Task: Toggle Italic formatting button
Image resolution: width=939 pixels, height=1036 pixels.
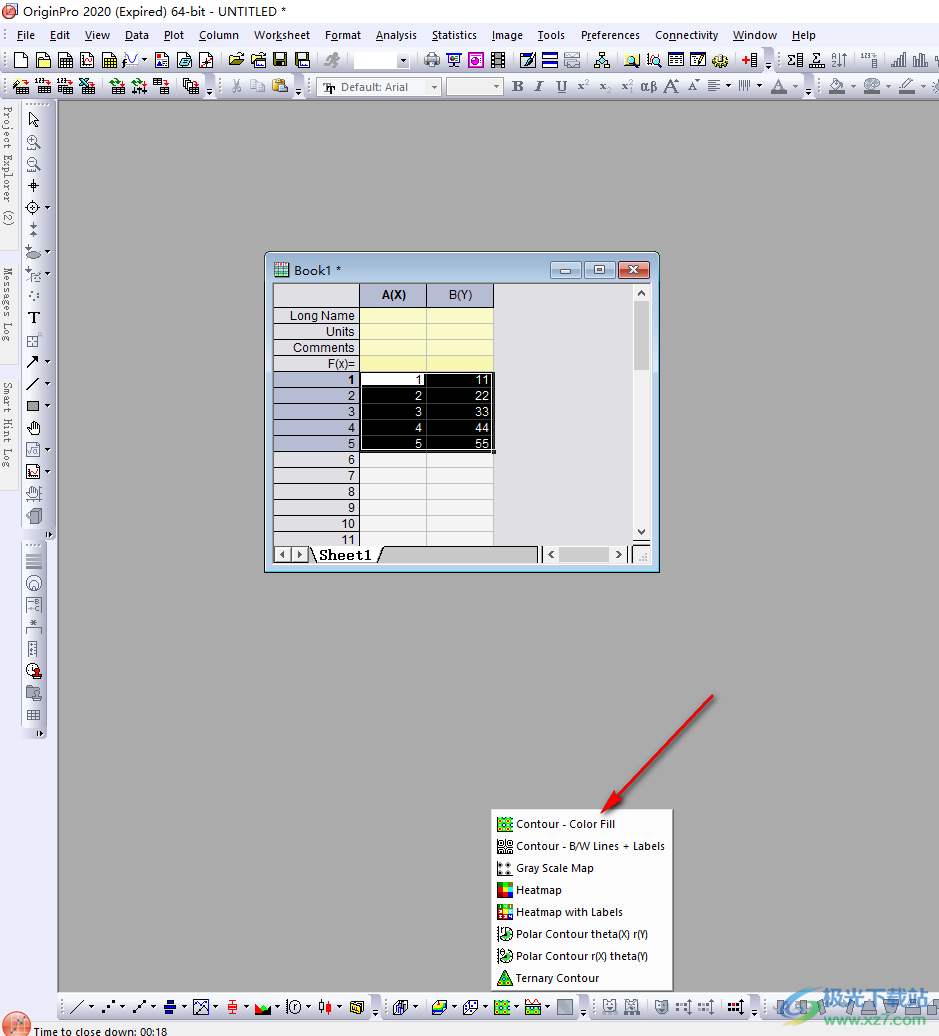Action: (539, 87)
